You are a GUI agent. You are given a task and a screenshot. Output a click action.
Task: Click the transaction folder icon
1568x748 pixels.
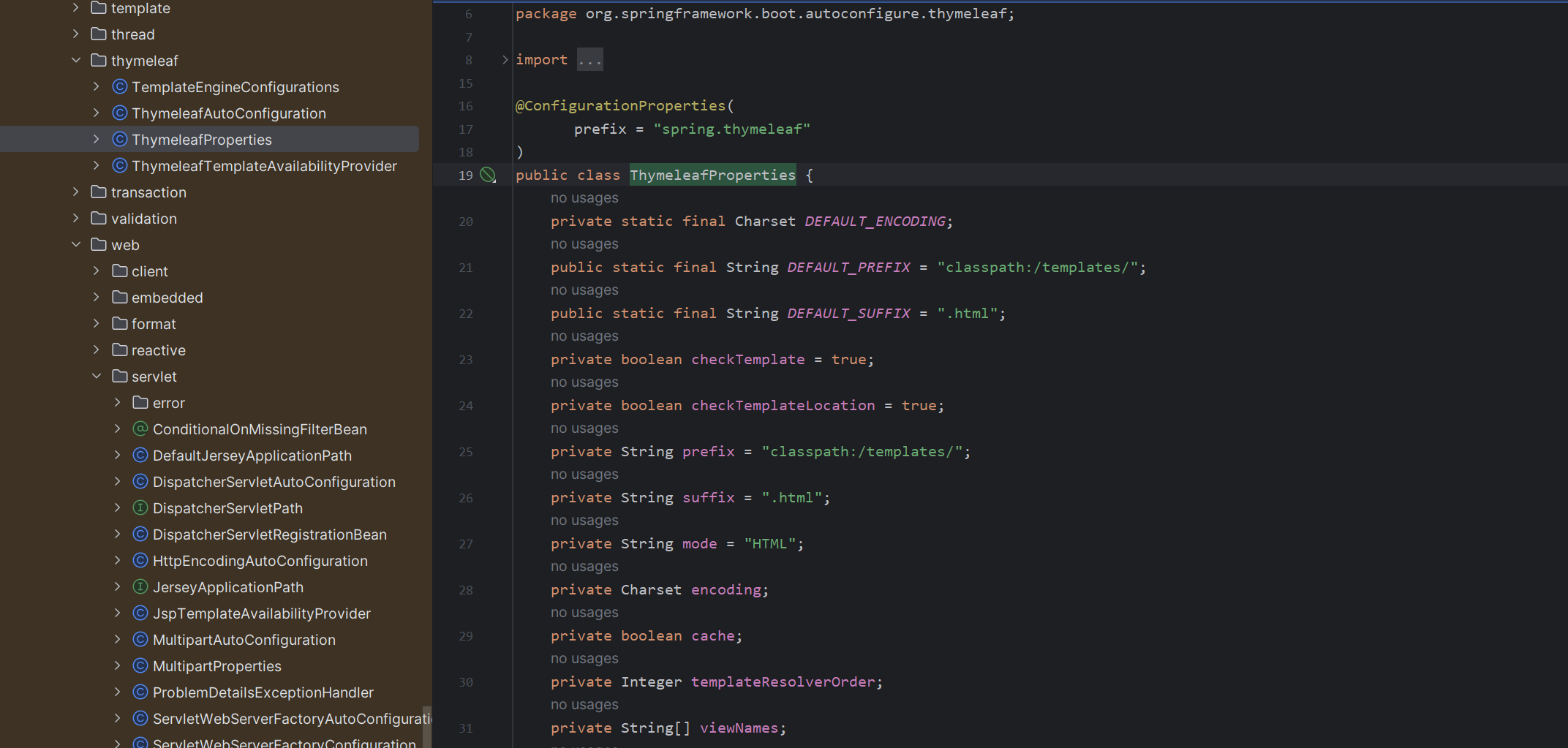[99, 192]
